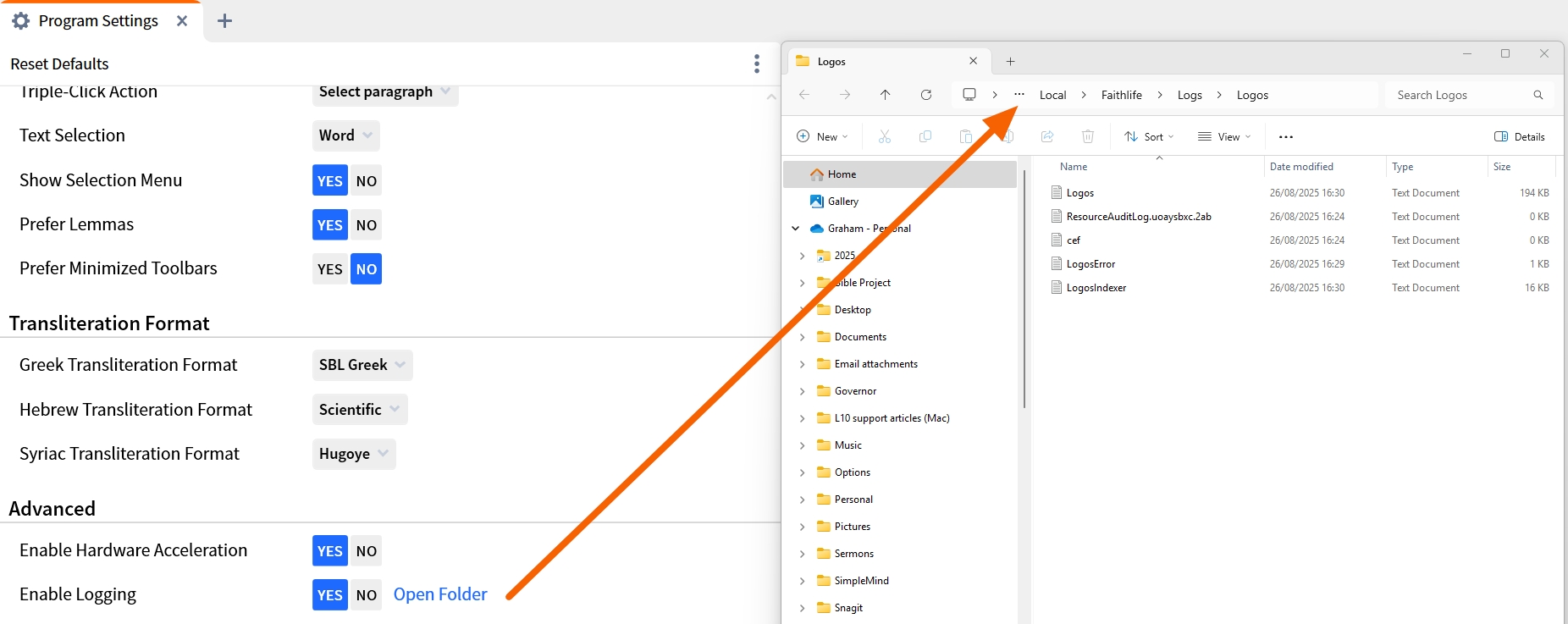Open the New dropdown in File Explorer
This screenshot has height=624, width=1568.
(x=822, y=136)
